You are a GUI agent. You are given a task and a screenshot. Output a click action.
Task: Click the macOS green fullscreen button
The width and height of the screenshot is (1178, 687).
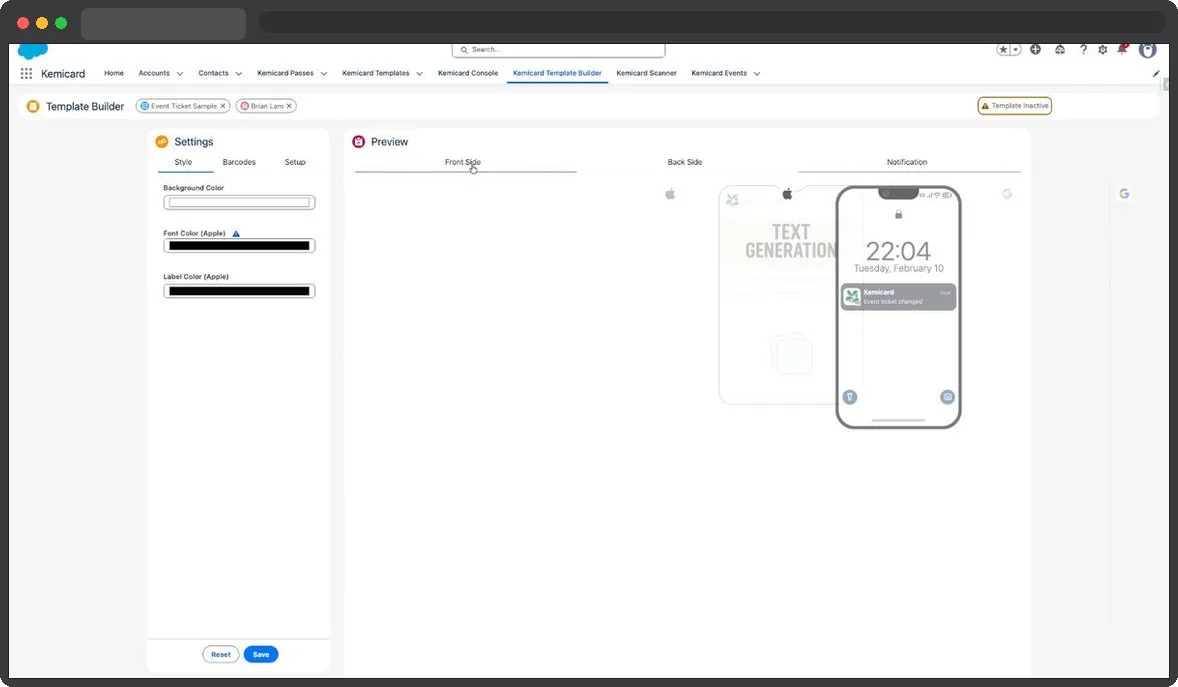(61, 23)
